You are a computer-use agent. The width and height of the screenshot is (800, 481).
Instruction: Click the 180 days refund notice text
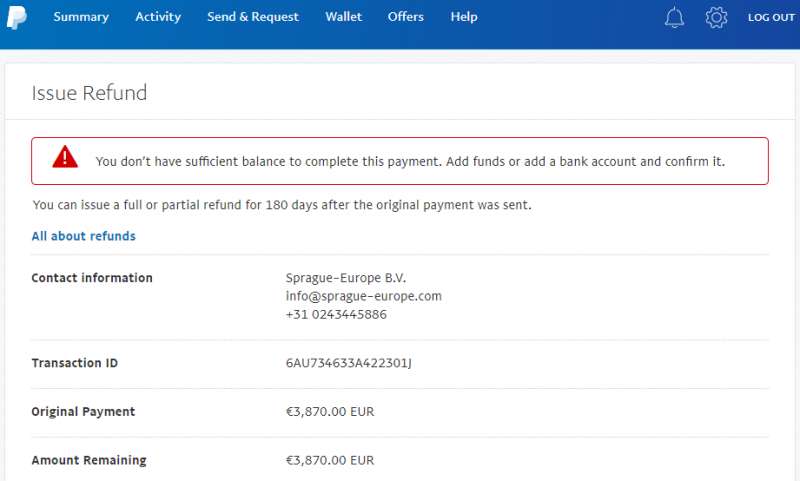(282, 205)
